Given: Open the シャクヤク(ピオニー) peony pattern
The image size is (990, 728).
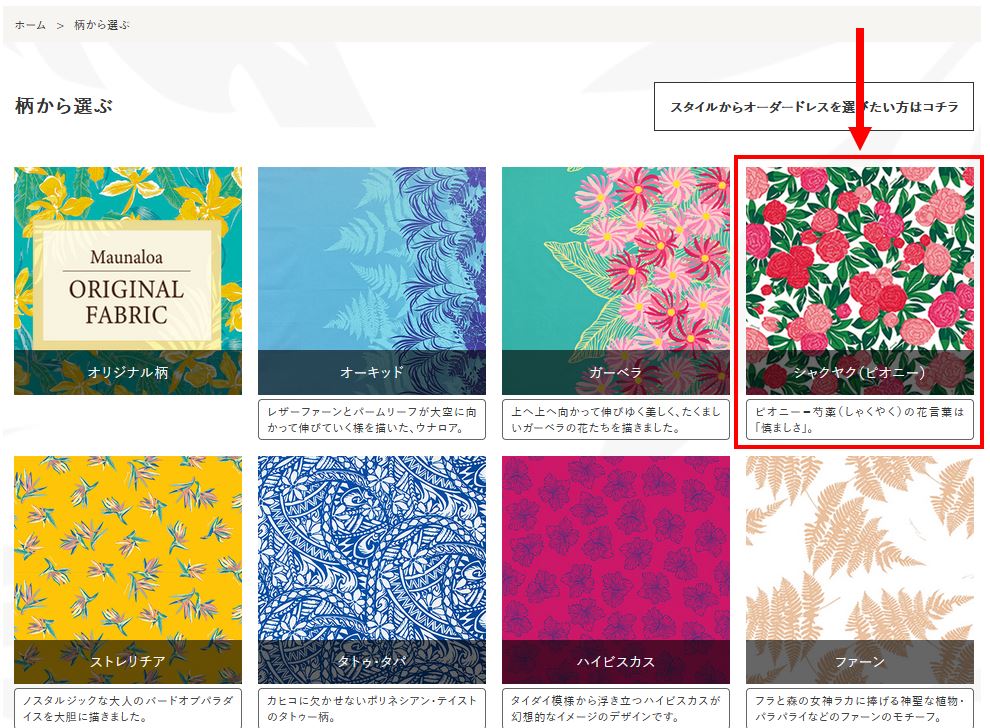Looking at the screenshot, I should point(859,280).
